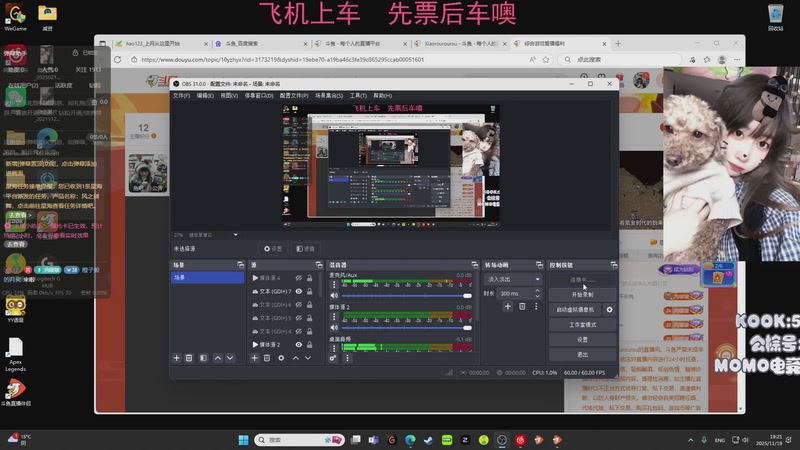Unlock the 媒体源 4 source
800x450 pixels.
point(310,278)
